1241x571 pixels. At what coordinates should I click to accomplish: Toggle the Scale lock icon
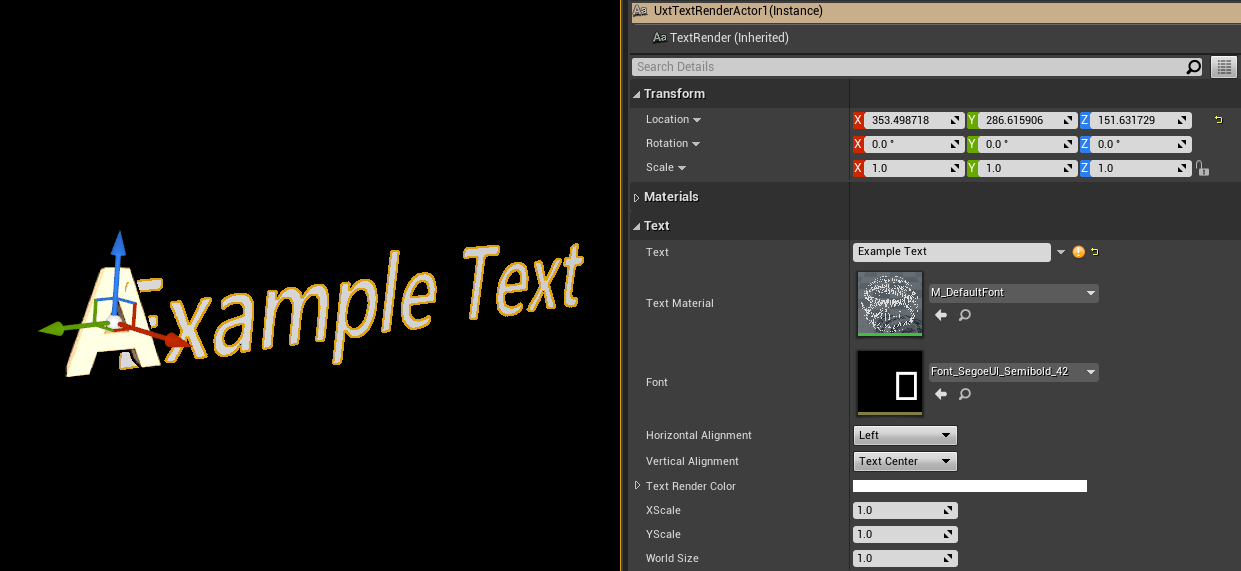tap(1202, 169)
